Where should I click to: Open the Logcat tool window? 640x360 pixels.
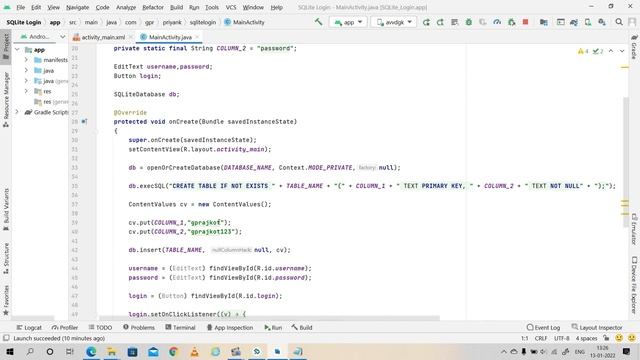coord(29,327)
